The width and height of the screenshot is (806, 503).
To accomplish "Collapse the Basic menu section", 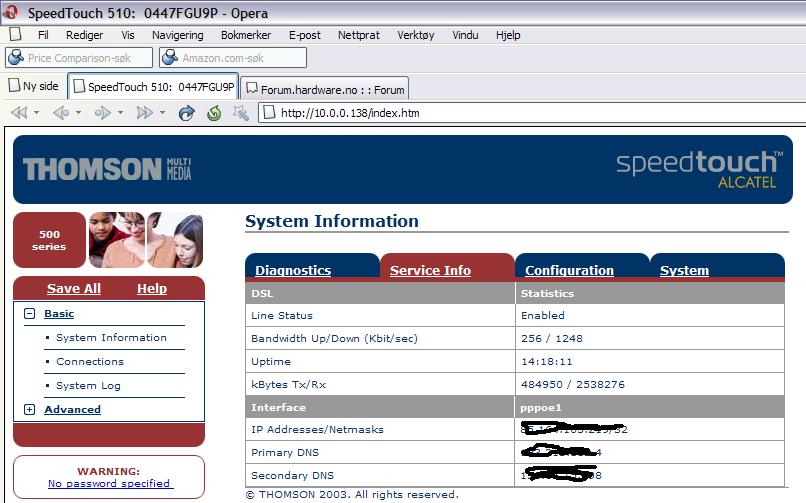I will [29, 313].
